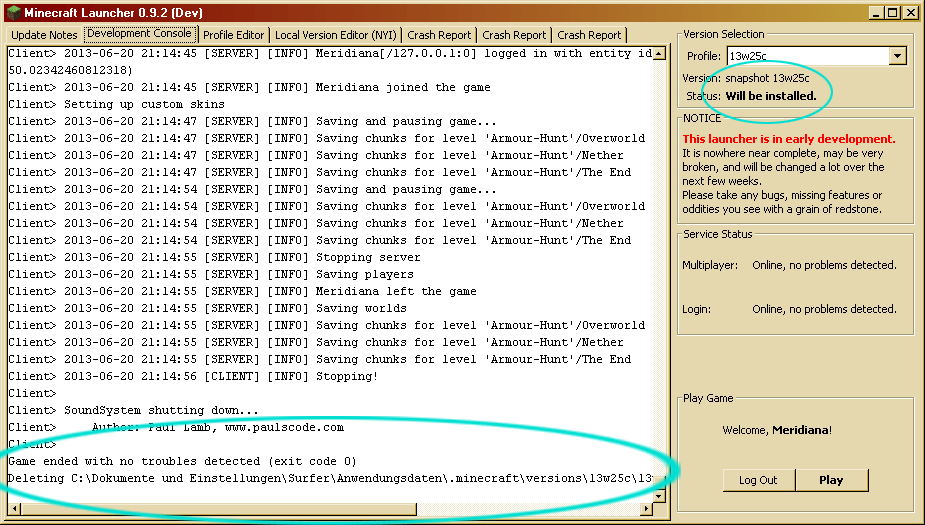Open the Profile Editor tab

(234, 35)
